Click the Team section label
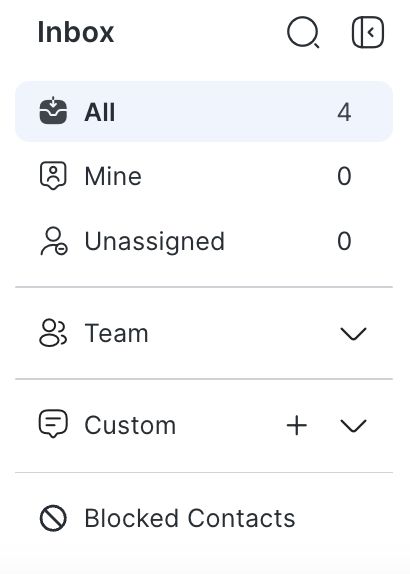The width and height of the screenshot is (410, 574). [x=116, y=333]
